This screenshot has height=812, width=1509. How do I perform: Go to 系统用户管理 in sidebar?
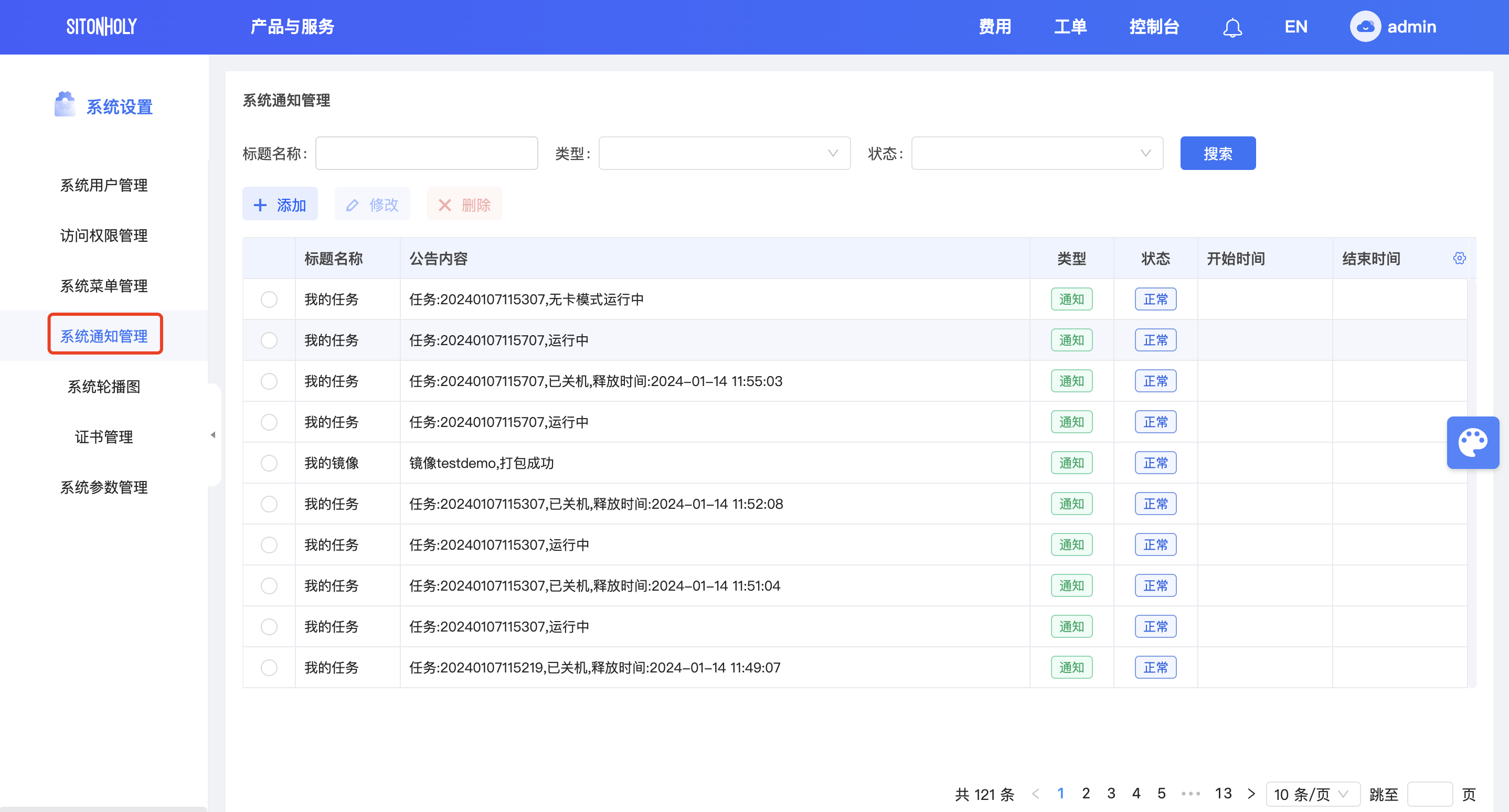tap(104, 186)
